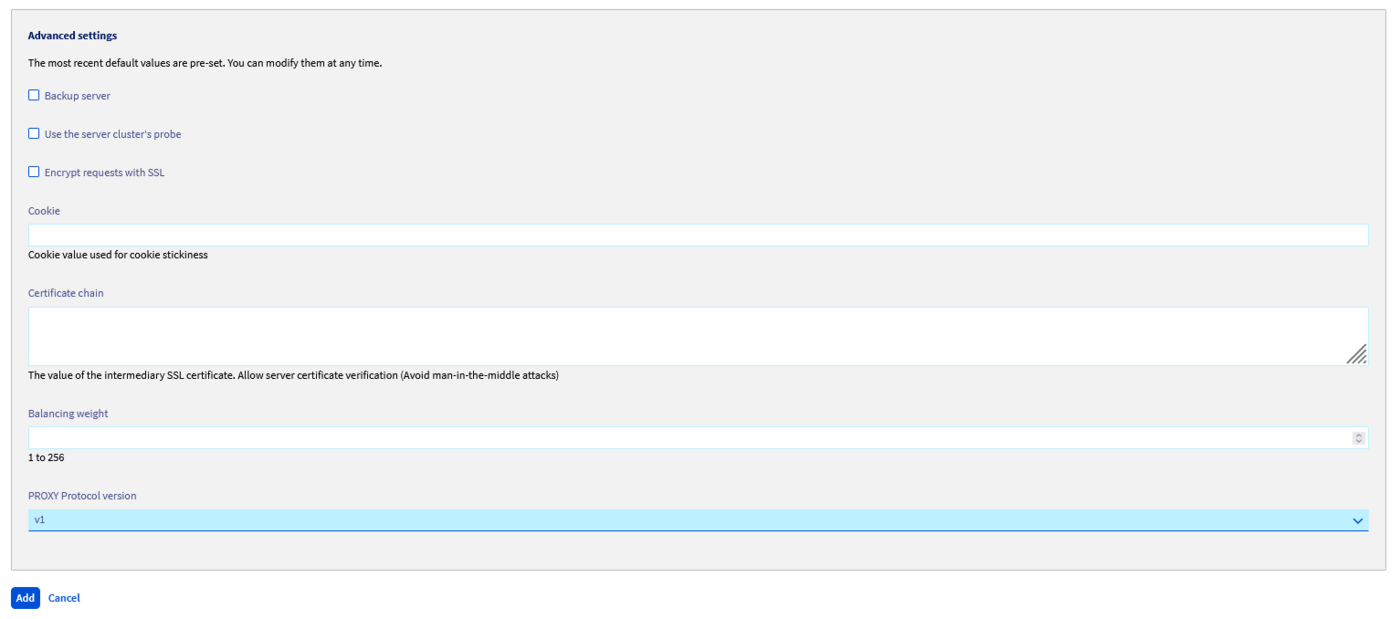Screen dimensions: 1400x619
Task: Tick the server cluster's probe checkbox
Action: (x=34, y=134)
